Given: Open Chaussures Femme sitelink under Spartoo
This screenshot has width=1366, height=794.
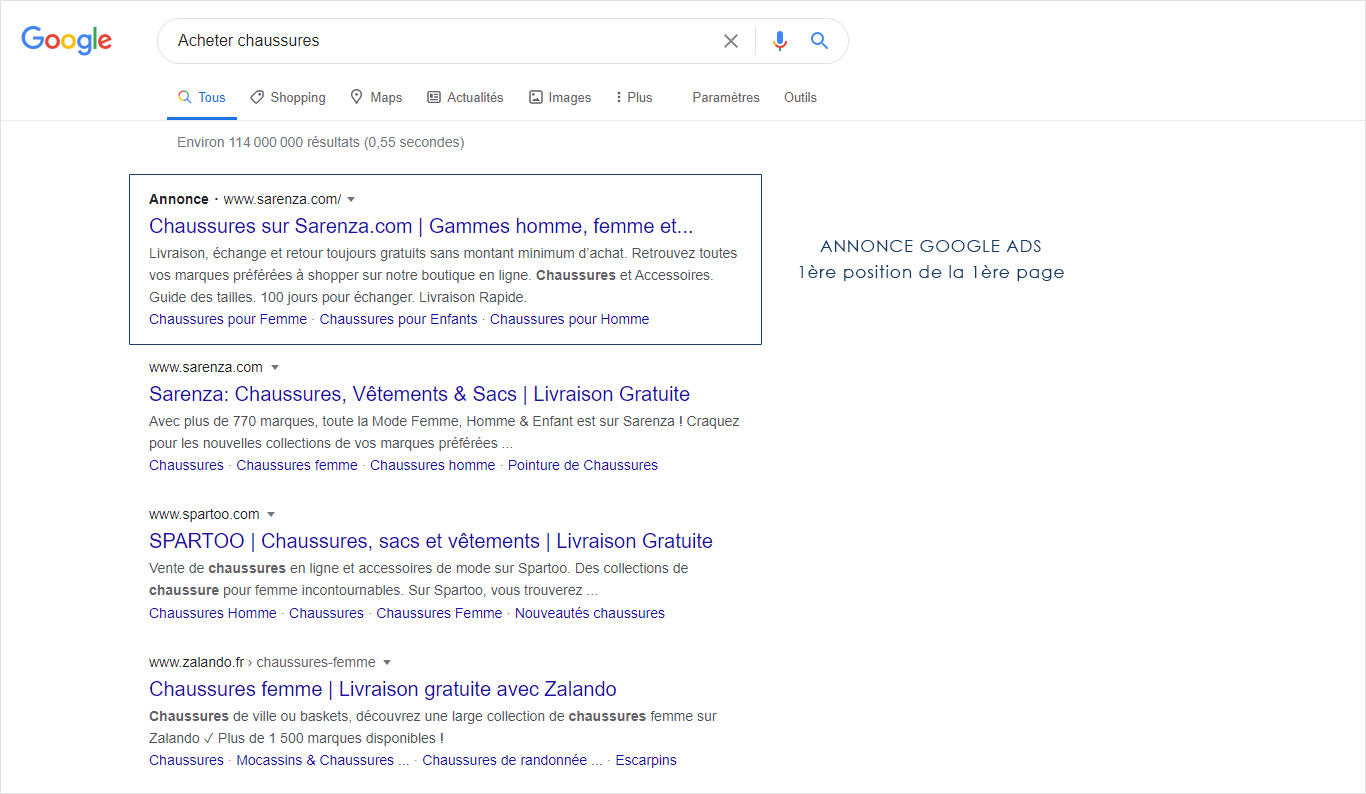Looking at the screenshot, I should click(439, 613).
